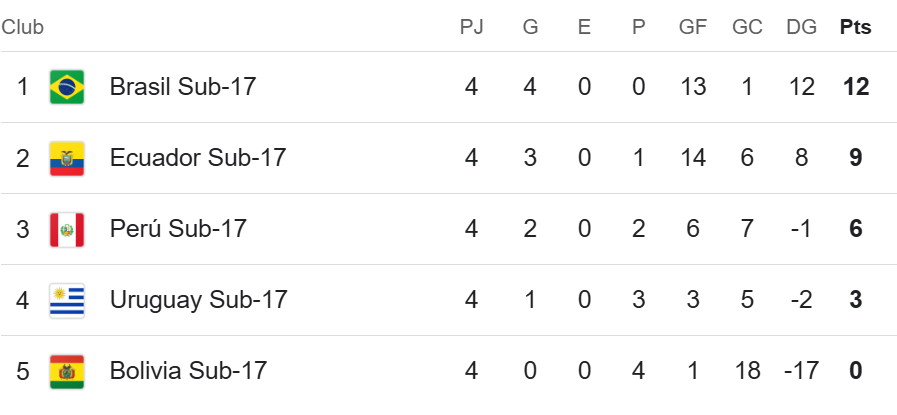The width and height of the screenshot is (897, 415).
Task: Open the Brasil Sub-17 team link
Action: [x=182, y=87]
